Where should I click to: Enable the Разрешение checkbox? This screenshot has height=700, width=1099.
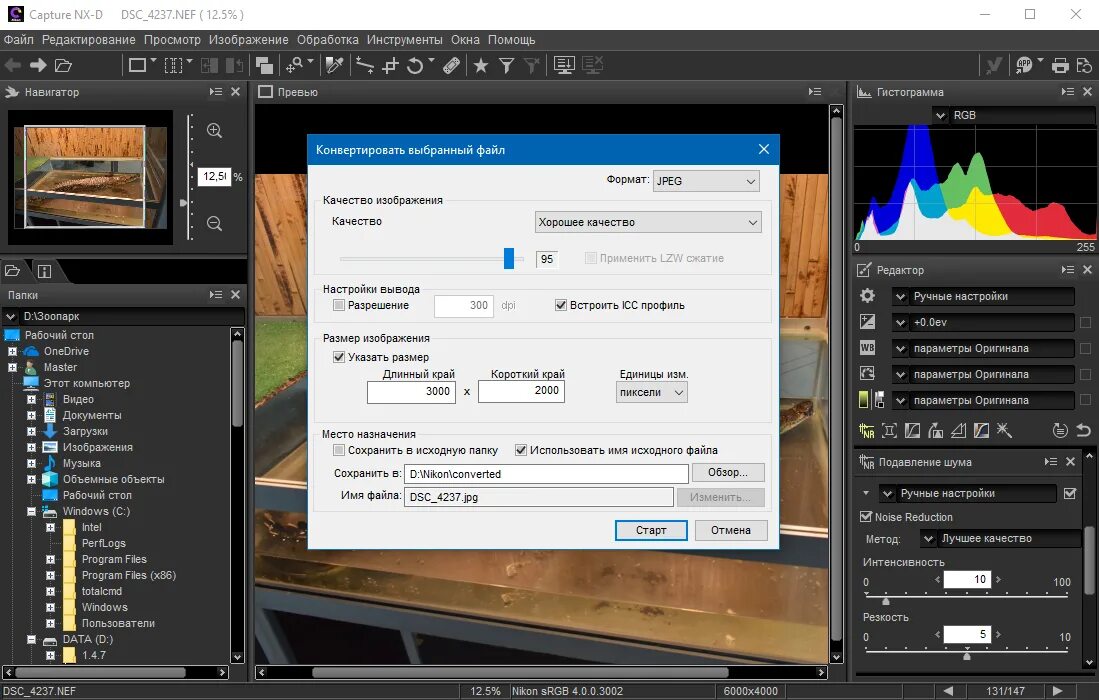[339, 305]
